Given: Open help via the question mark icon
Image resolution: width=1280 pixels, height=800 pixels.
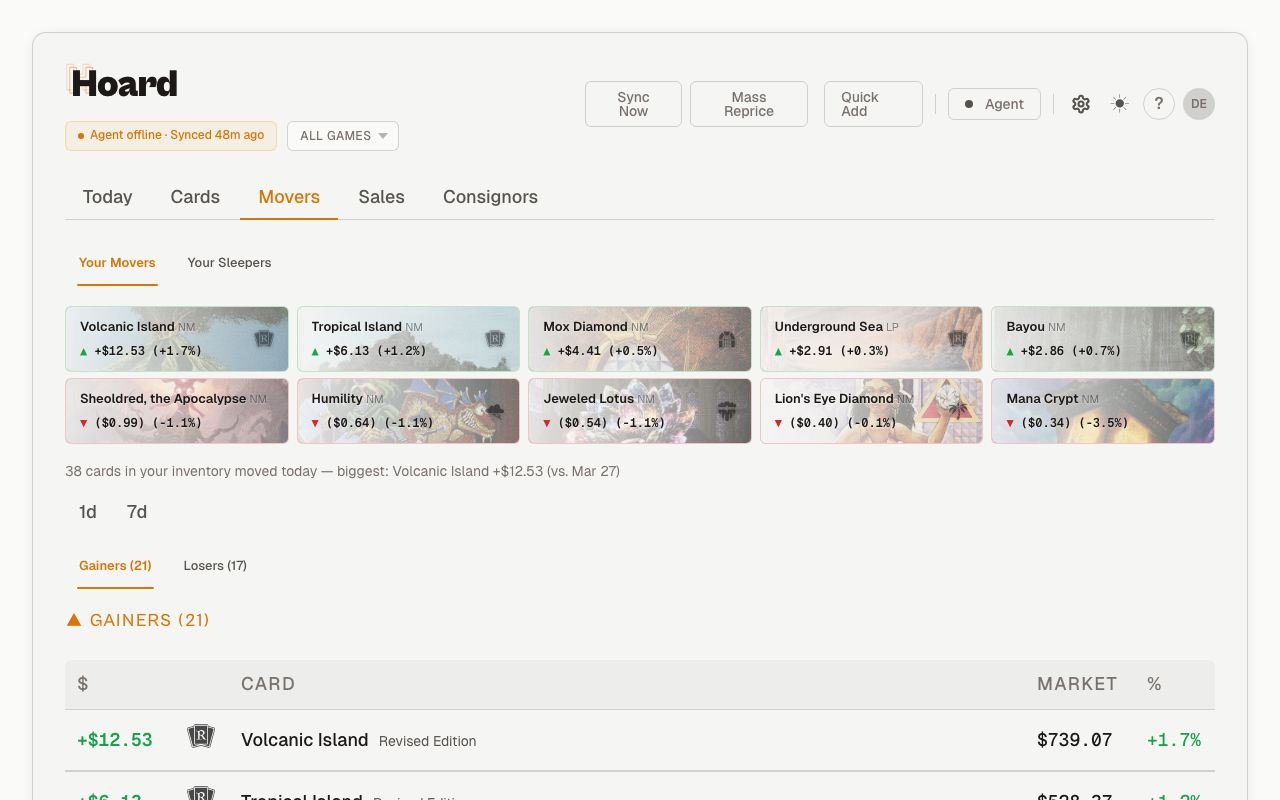Looking at the screenshot, I should point(1159,104).
